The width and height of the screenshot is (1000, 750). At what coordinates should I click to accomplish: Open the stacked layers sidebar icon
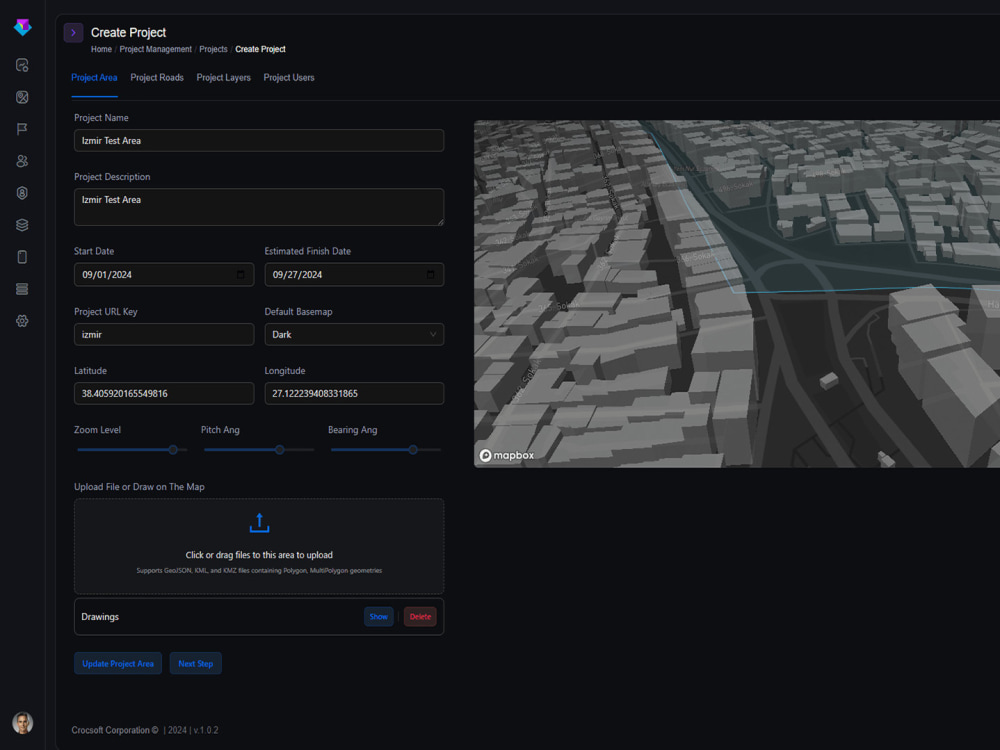(x=22, y=224)
